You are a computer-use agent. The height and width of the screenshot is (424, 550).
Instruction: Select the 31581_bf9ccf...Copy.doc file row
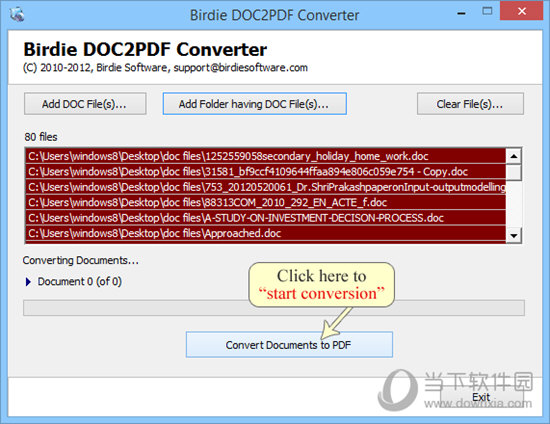point(266,171)
